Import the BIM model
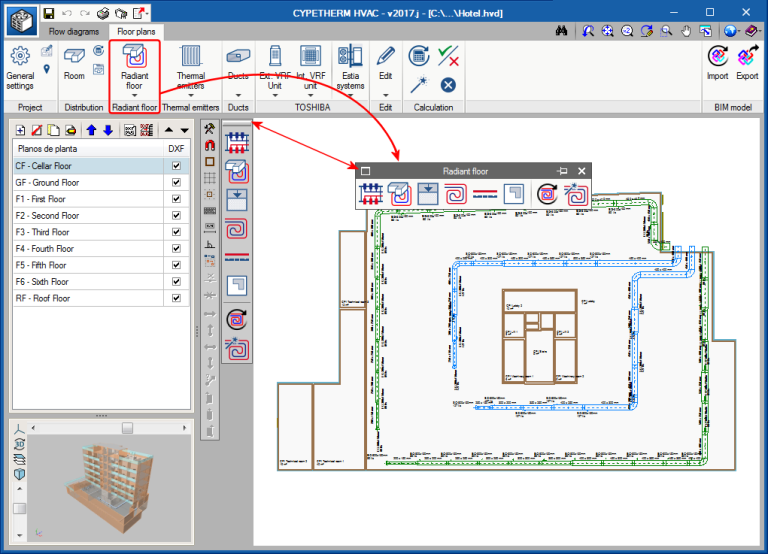The width and height of the screenshot is (768, 554). pos(718,63)
